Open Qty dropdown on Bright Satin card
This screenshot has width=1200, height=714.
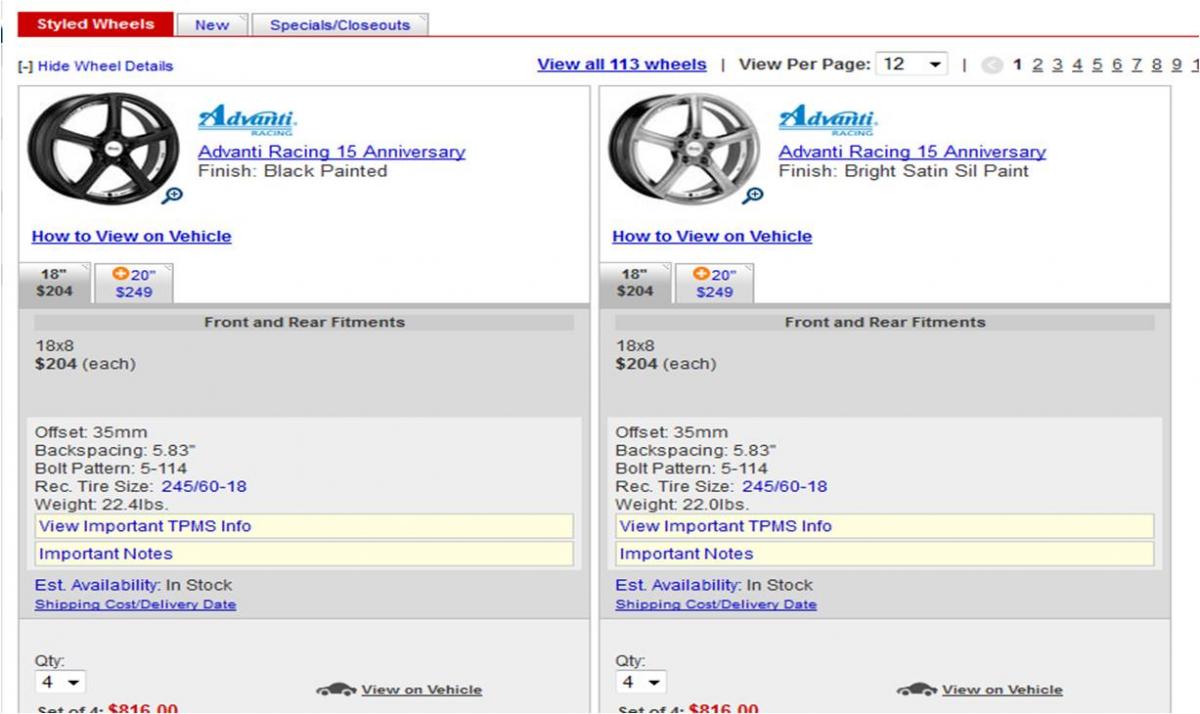pos(640,682)
